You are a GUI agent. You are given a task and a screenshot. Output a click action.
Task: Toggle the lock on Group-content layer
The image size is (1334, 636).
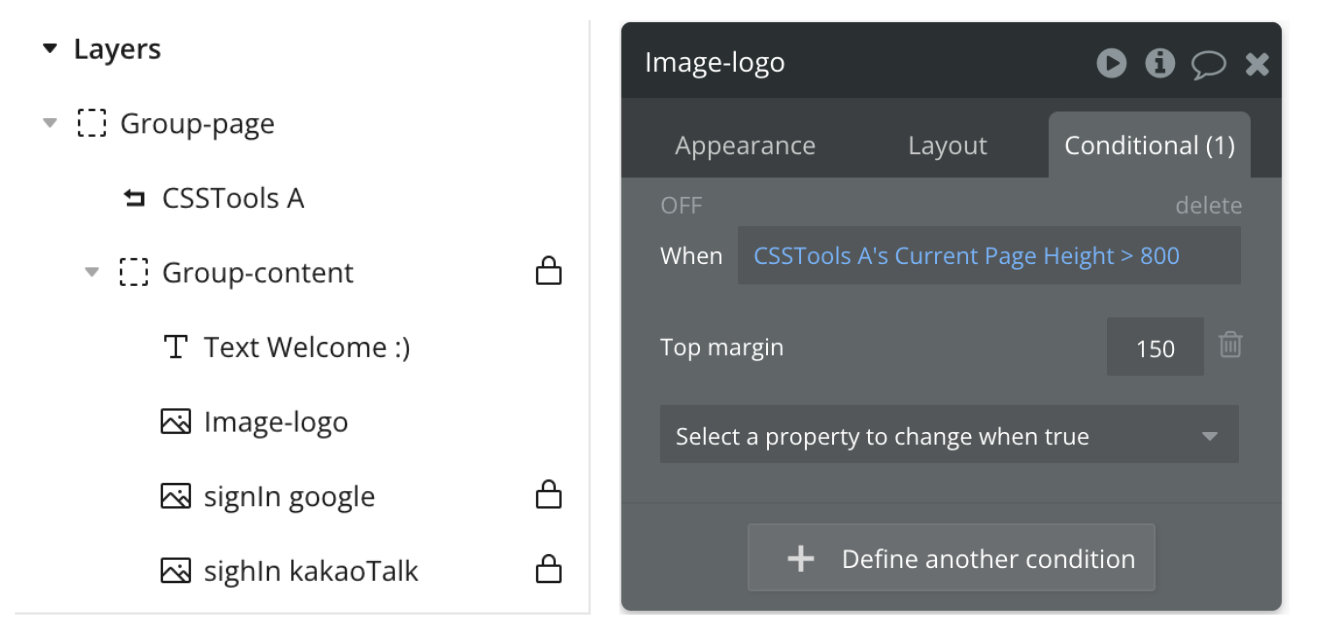pyautogui.click(x=548, y=271)
